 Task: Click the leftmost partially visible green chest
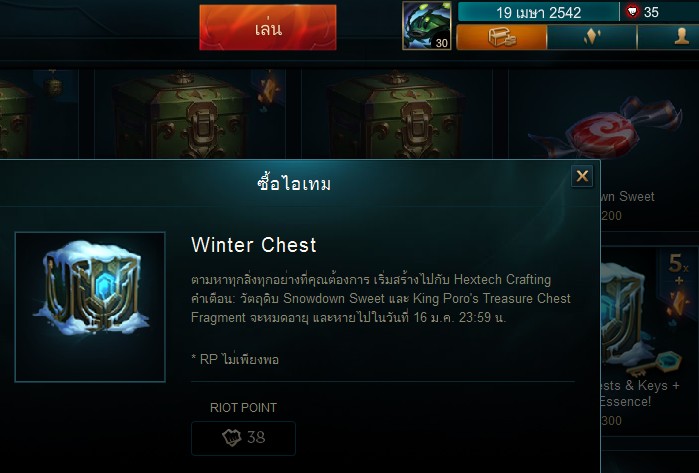point(16,117)
